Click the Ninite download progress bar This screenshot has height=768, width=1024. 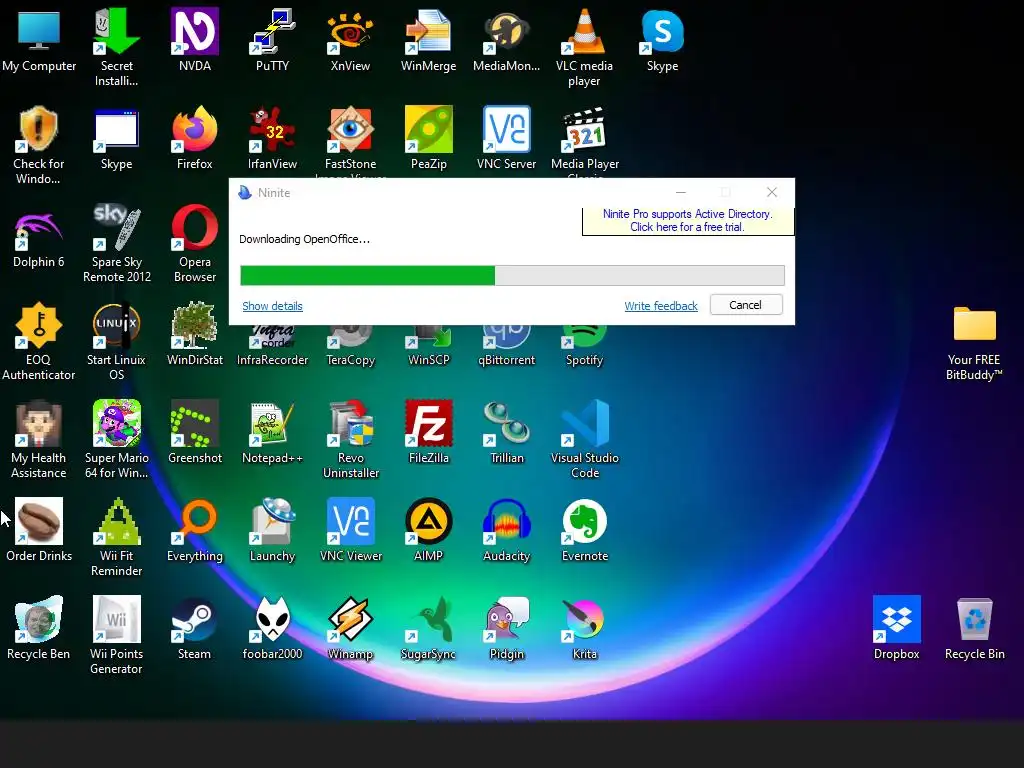tap(512, 276)
